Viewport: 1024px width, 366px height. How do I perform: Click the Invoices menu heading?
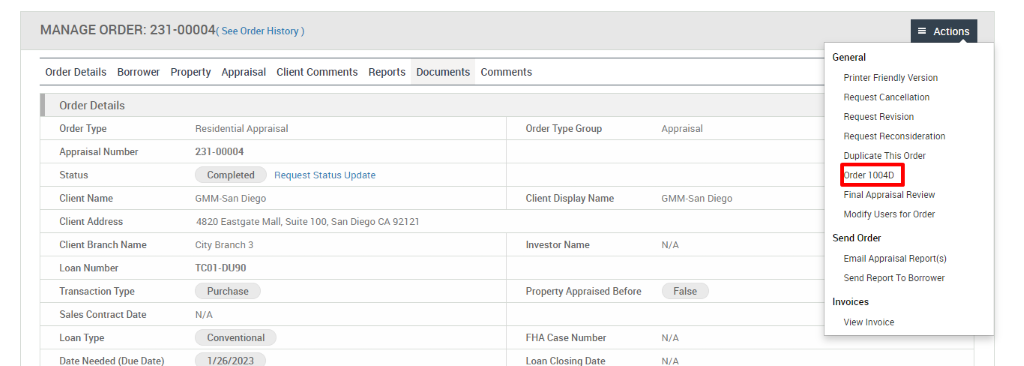click(x=850, y=302)
